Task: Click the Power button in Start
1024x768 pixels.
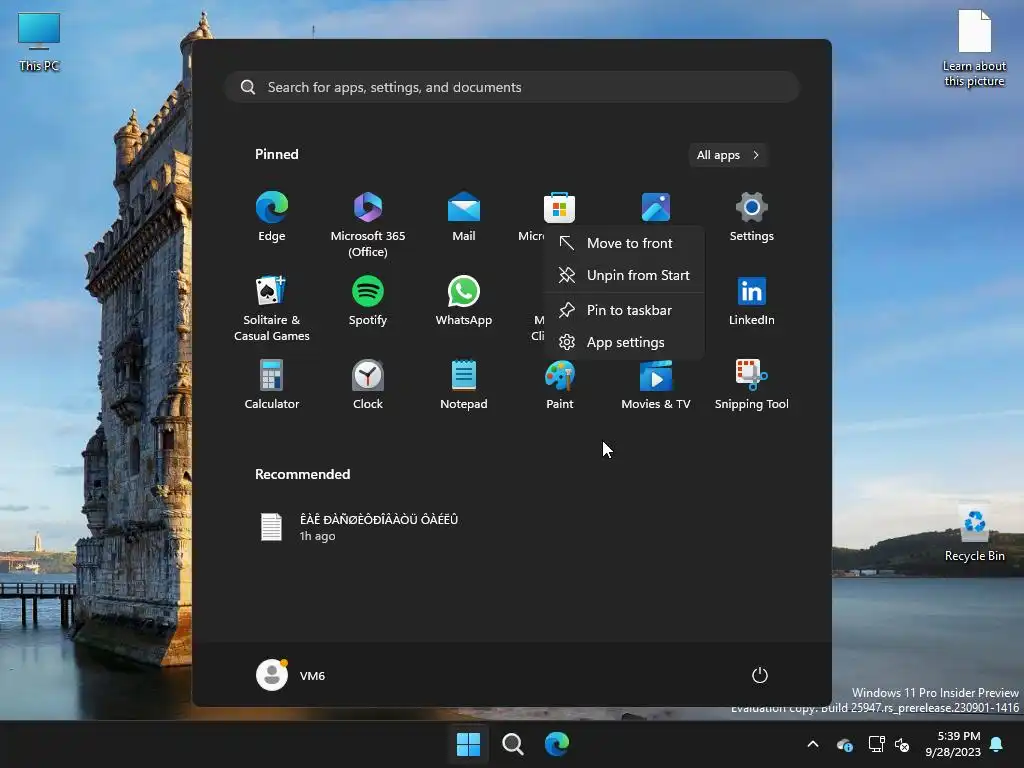Action: [x=760, y=675]
